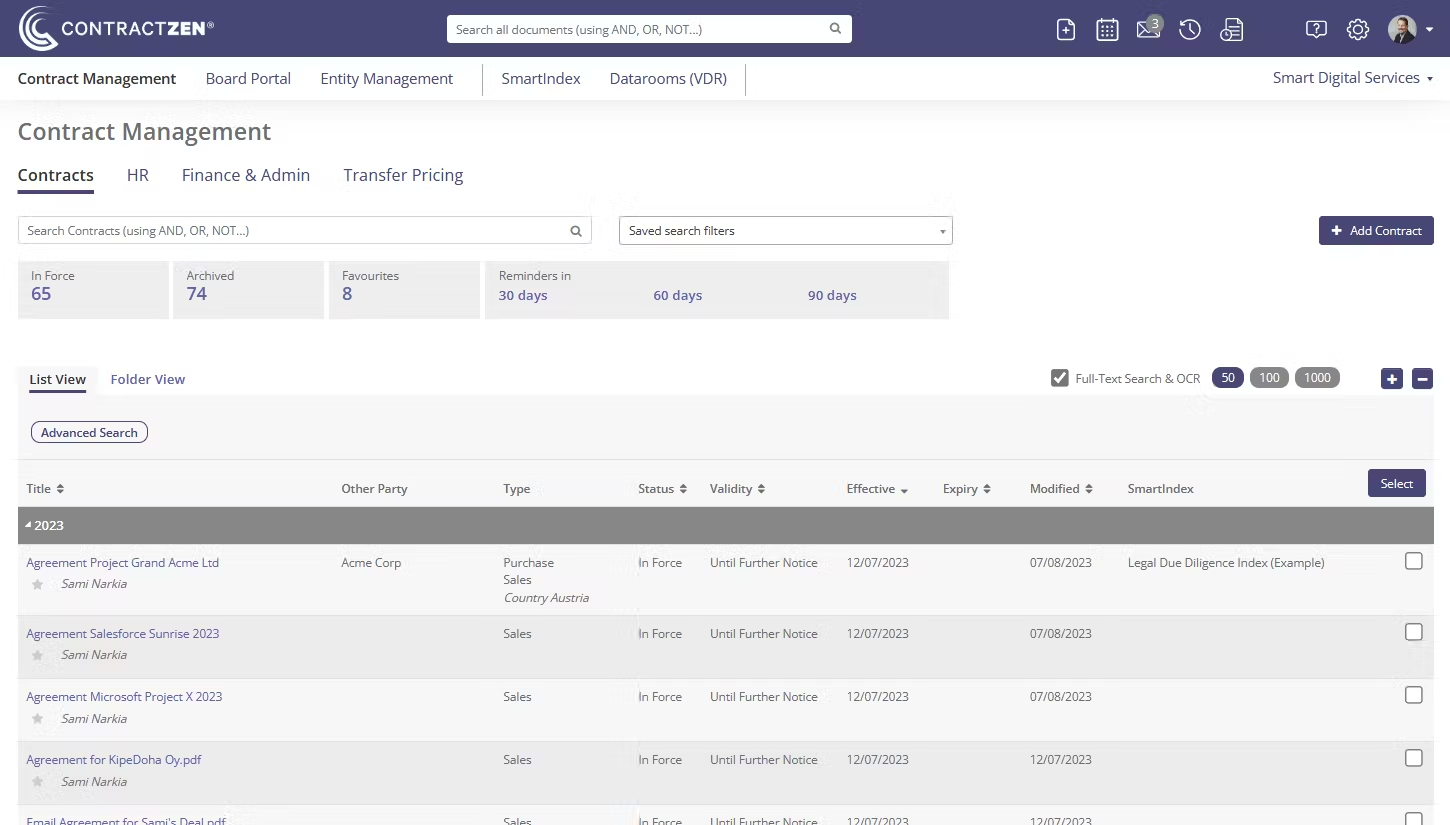The width and height of the screenshot is (1450, 825).
Task: Select checkbox for Agreement Microsoft Project X 2023
Action: [1413, 695]
